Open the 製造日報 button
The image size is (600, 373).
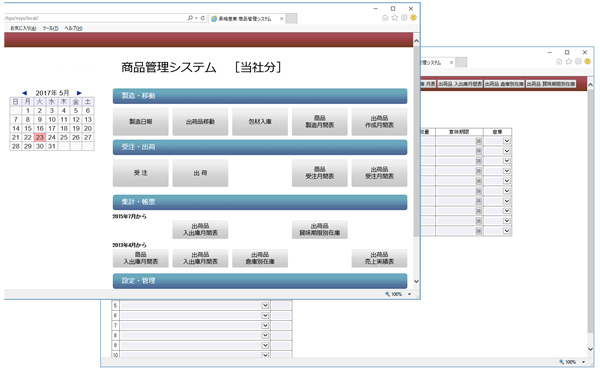140,122
